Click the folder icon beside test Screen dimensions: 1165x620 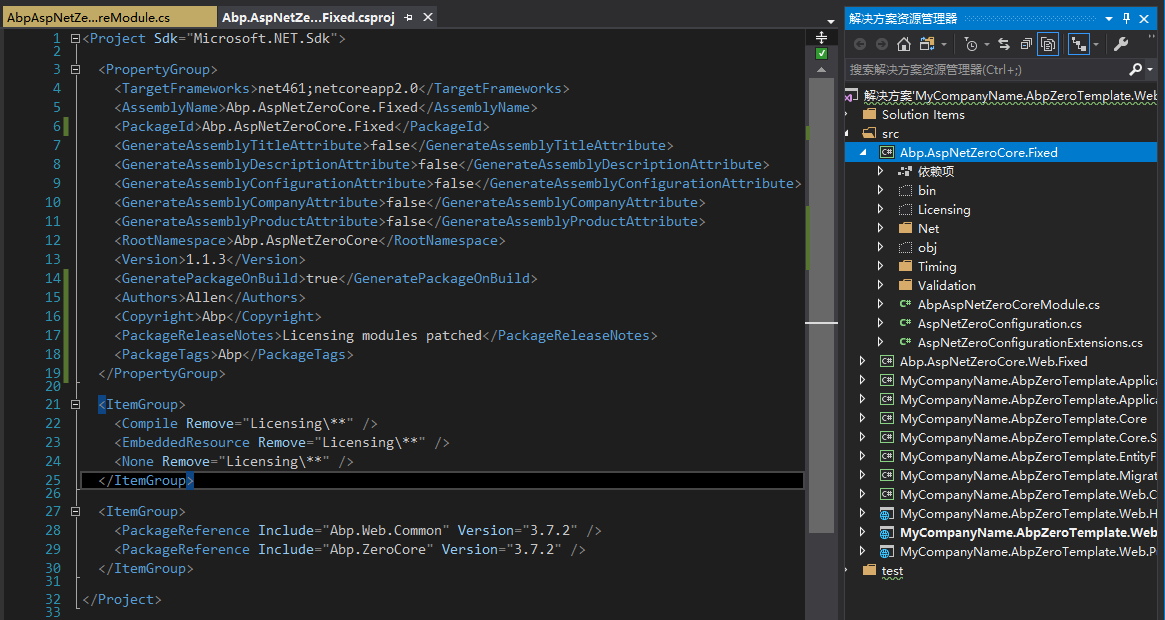coord(869,571)
